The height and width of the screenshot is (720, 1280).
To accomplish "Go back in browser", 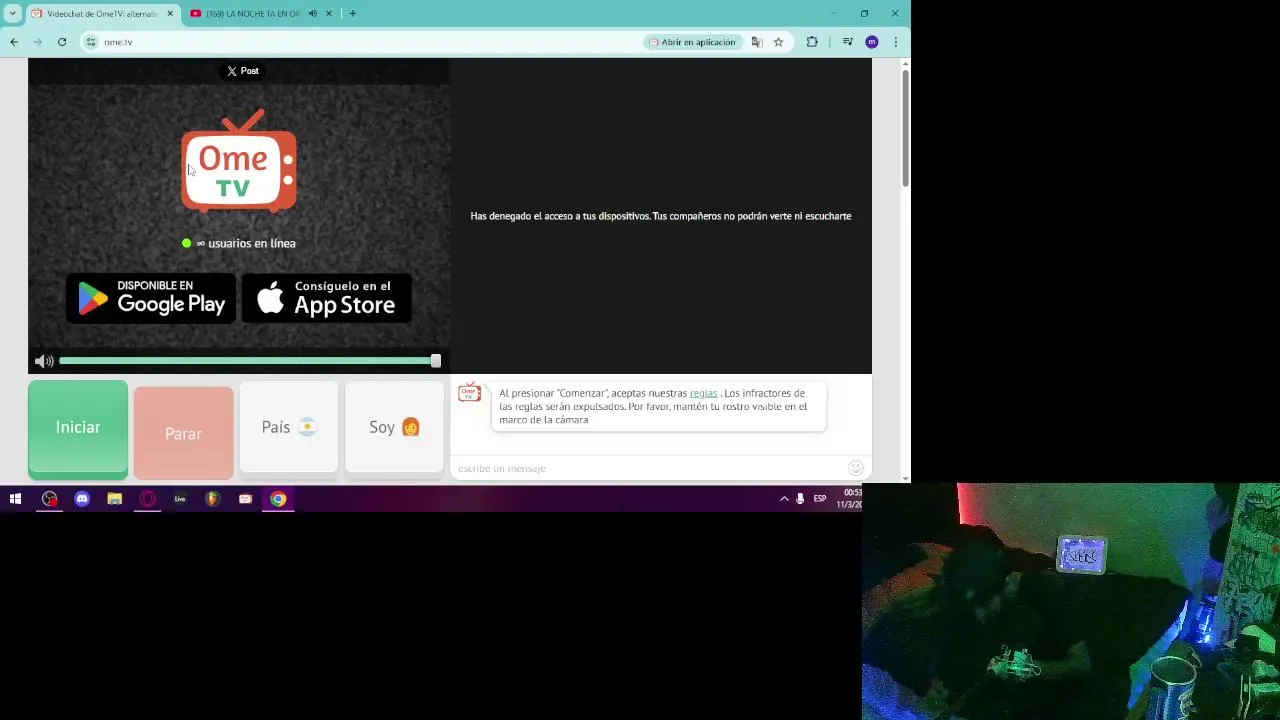I will (x=14, y=42).
